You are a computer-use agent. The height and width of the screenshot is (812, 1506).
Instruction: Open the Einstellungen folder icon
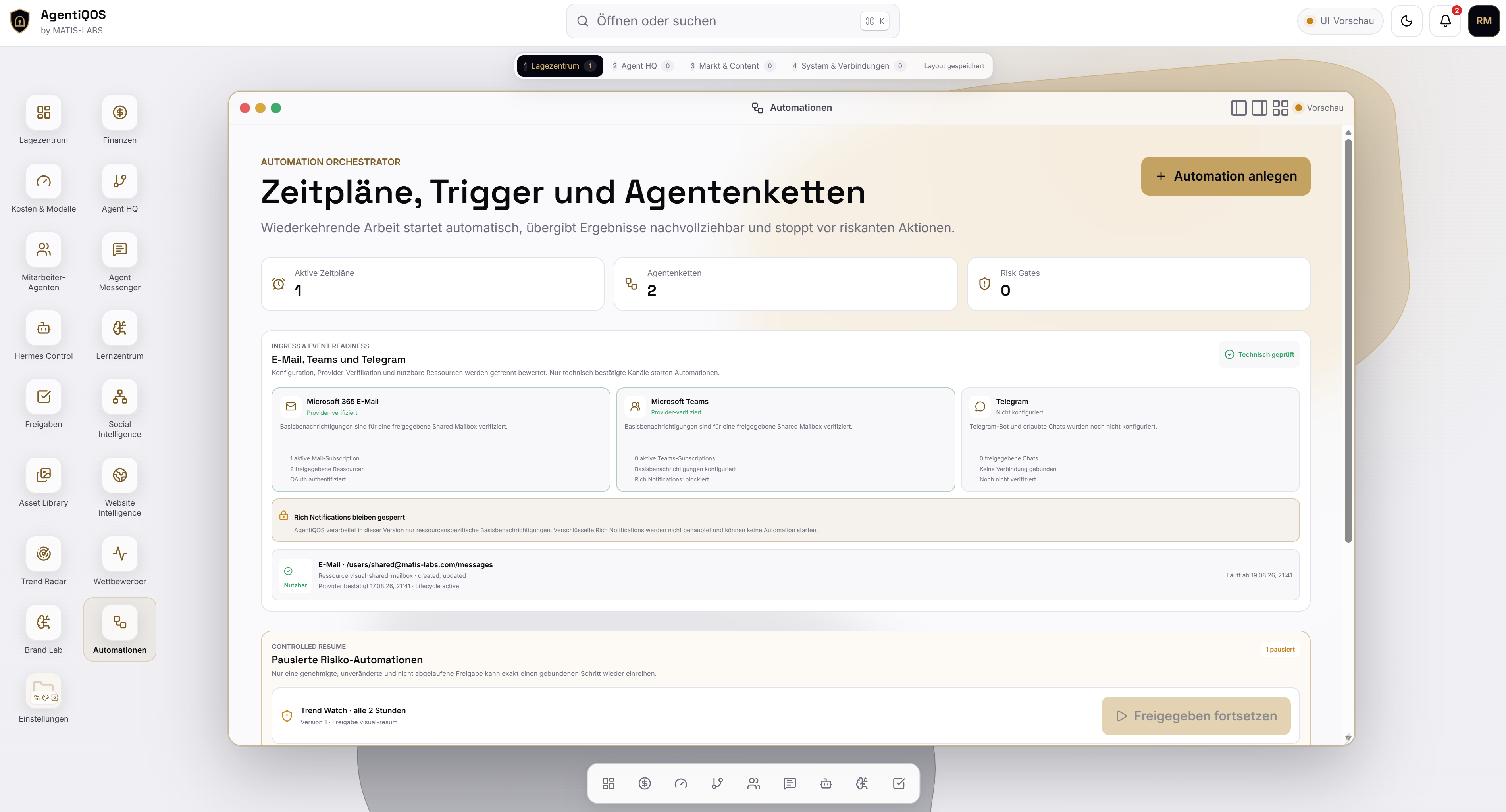pyautogui.click(x=43, y=691)
